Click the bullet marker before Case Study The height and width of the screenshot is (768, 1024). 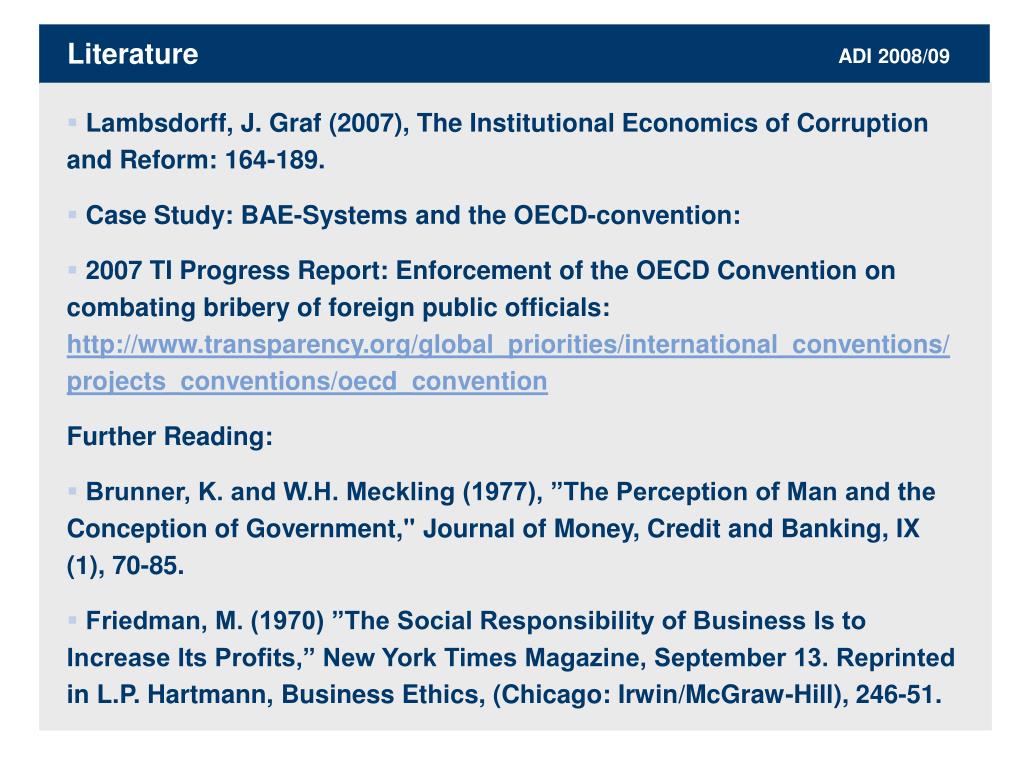coord(72,214)
